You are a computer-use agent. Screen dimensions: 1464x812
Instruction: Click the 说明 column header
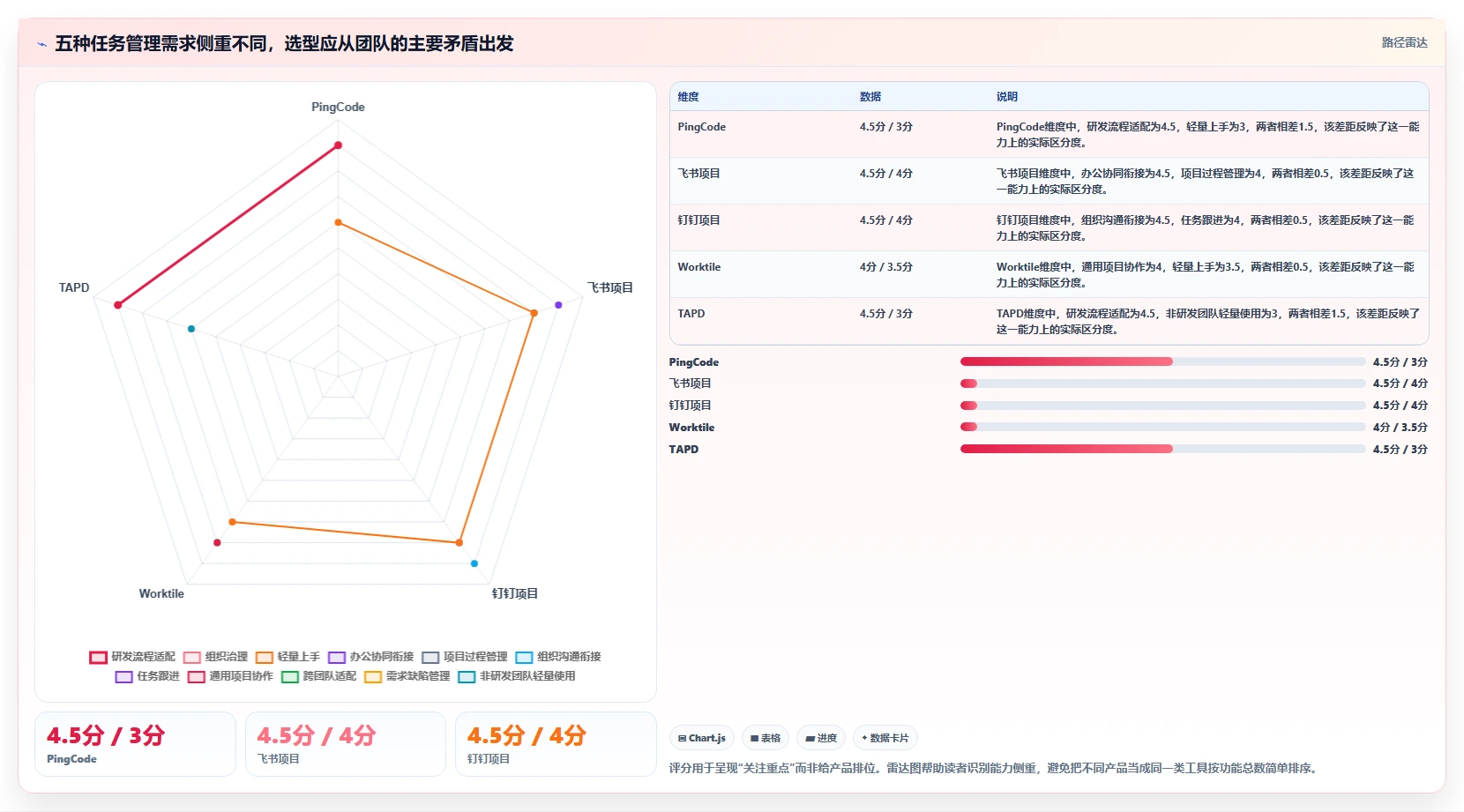[x=1007, y=97]
